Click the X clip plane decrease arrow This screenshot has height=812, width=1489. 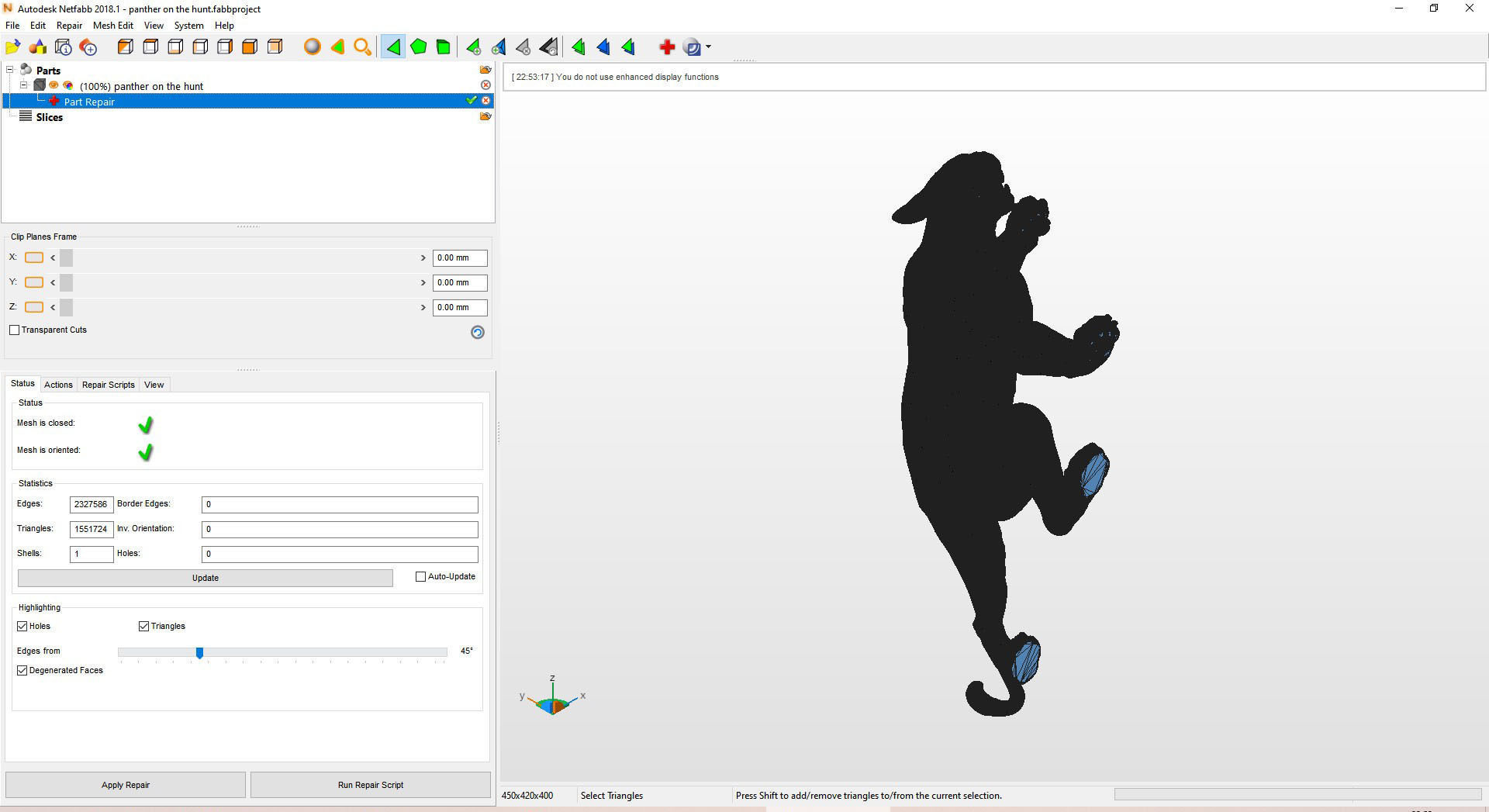[x=53, y=257]
